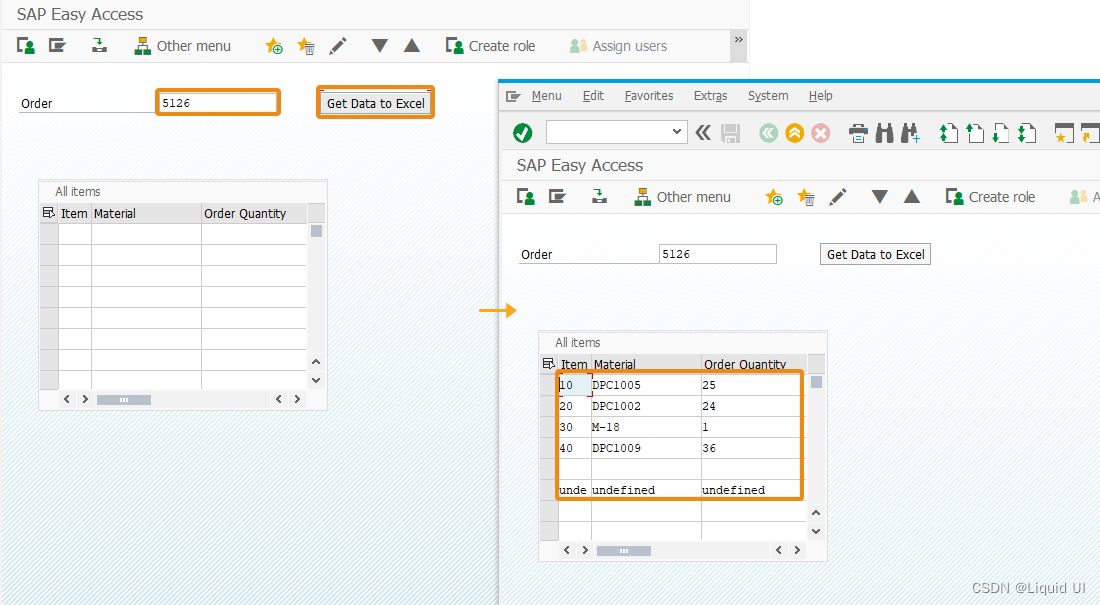Click the green Enter checkmark icon
1100x605 pixels.
point(523,133)
